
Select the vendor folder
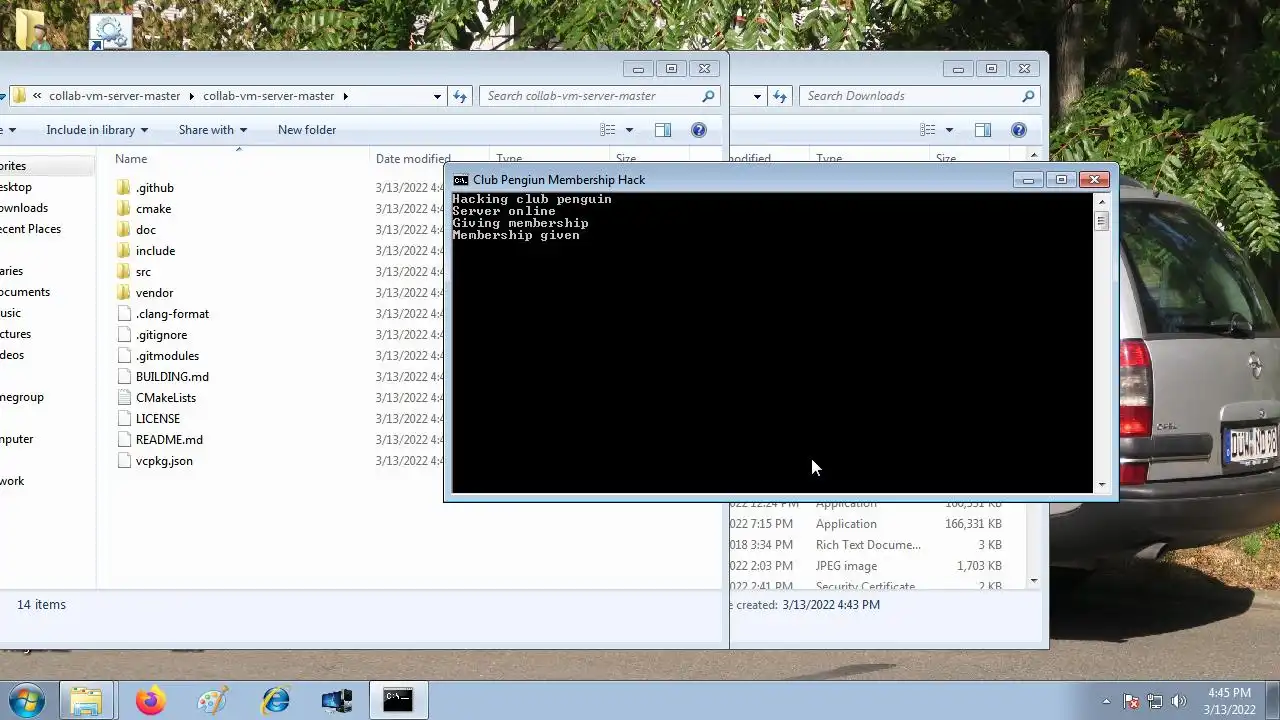pos(154,293)
